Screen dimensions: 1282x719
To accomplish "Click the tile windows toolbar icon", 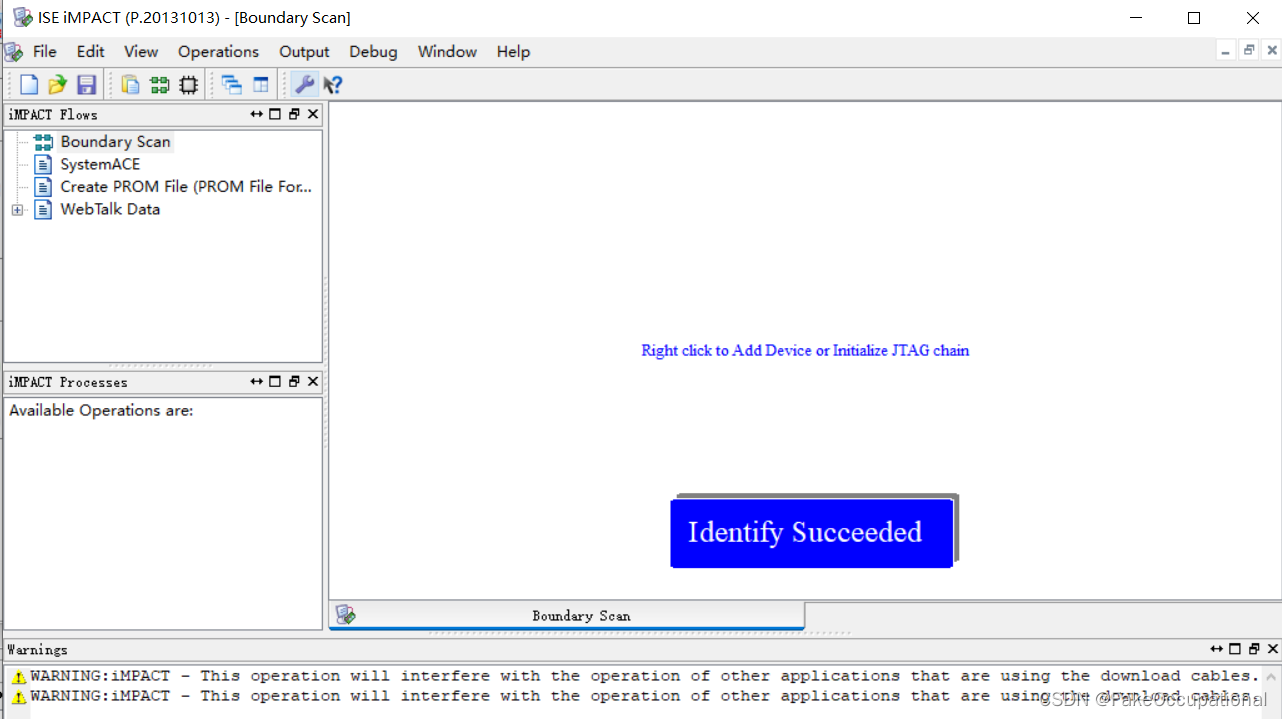I will 261,85.
